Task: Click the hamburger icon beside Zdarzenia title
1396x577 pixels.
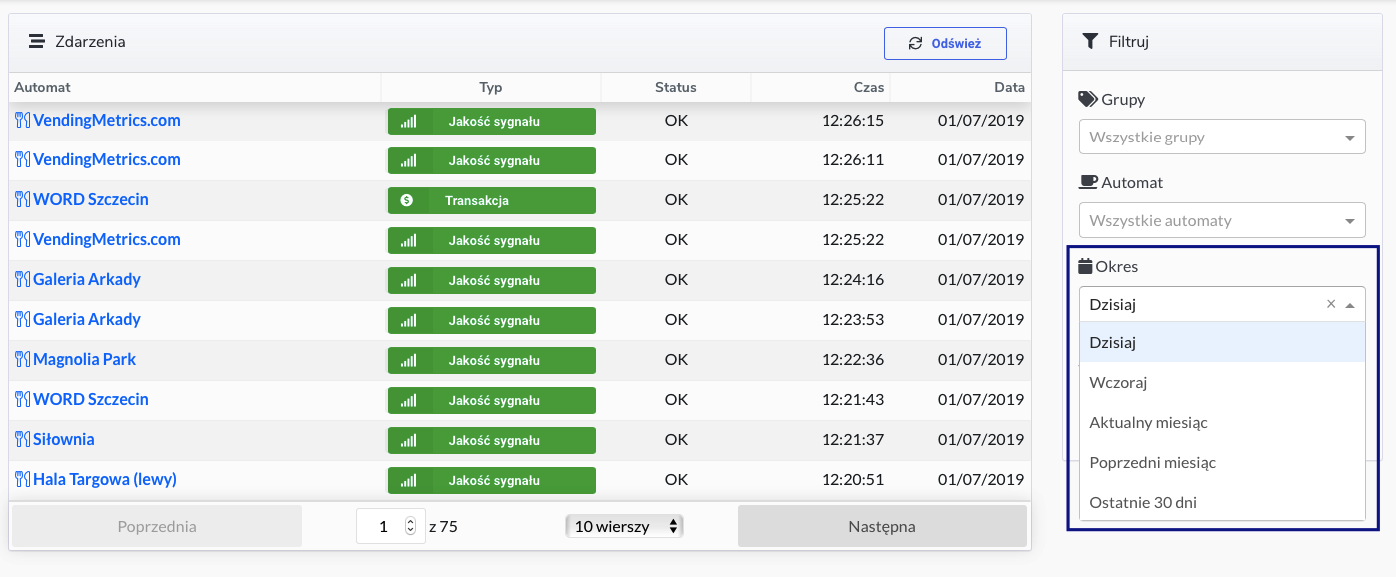Action: click(x=37, y=42)
